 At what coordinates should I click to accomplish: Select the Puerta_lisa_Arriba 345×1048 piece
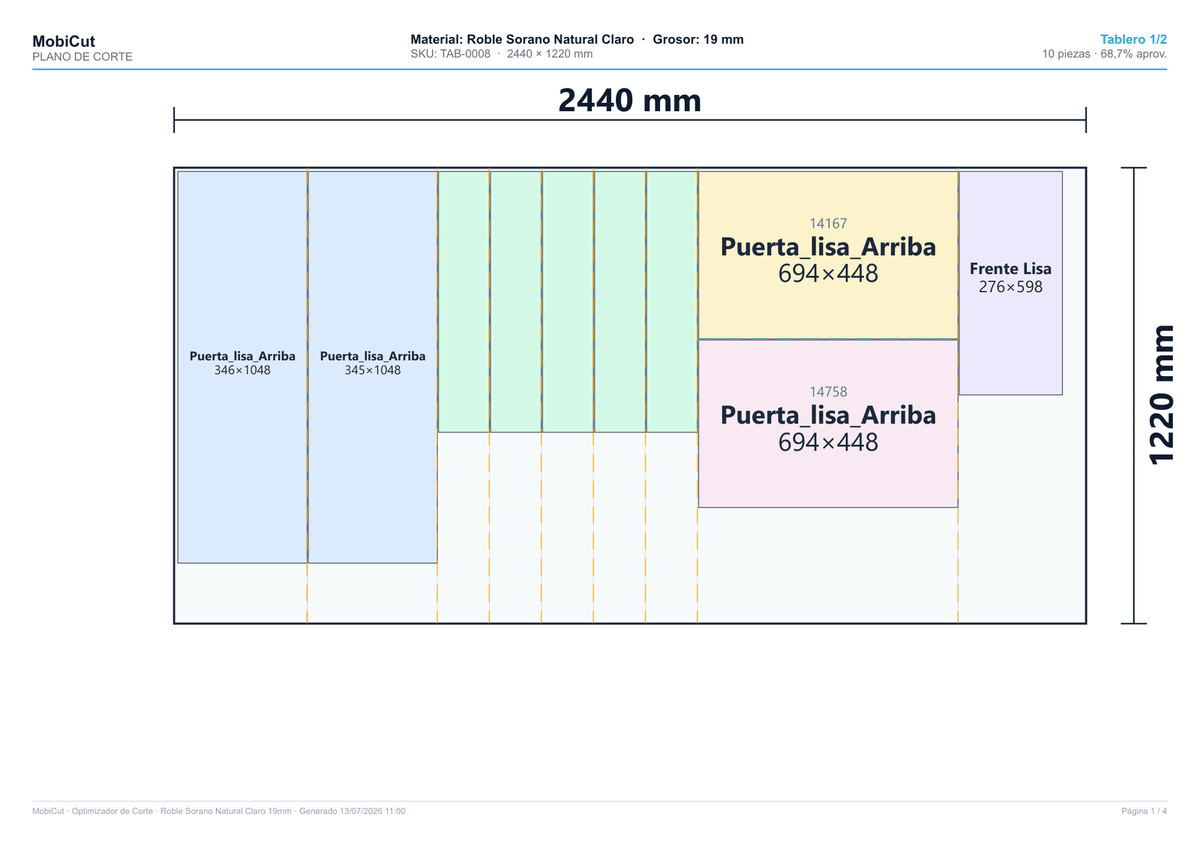[373, 367]
